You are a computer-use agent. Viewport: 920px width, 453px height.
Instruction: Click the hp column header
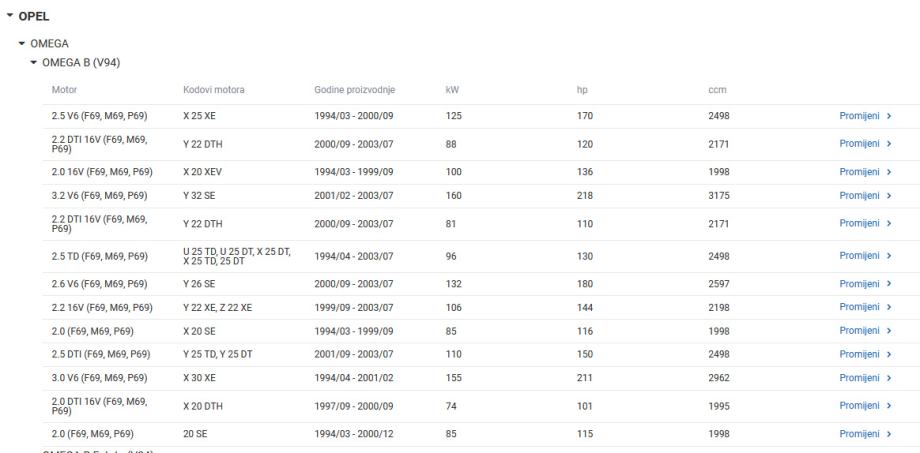(582, 90)
